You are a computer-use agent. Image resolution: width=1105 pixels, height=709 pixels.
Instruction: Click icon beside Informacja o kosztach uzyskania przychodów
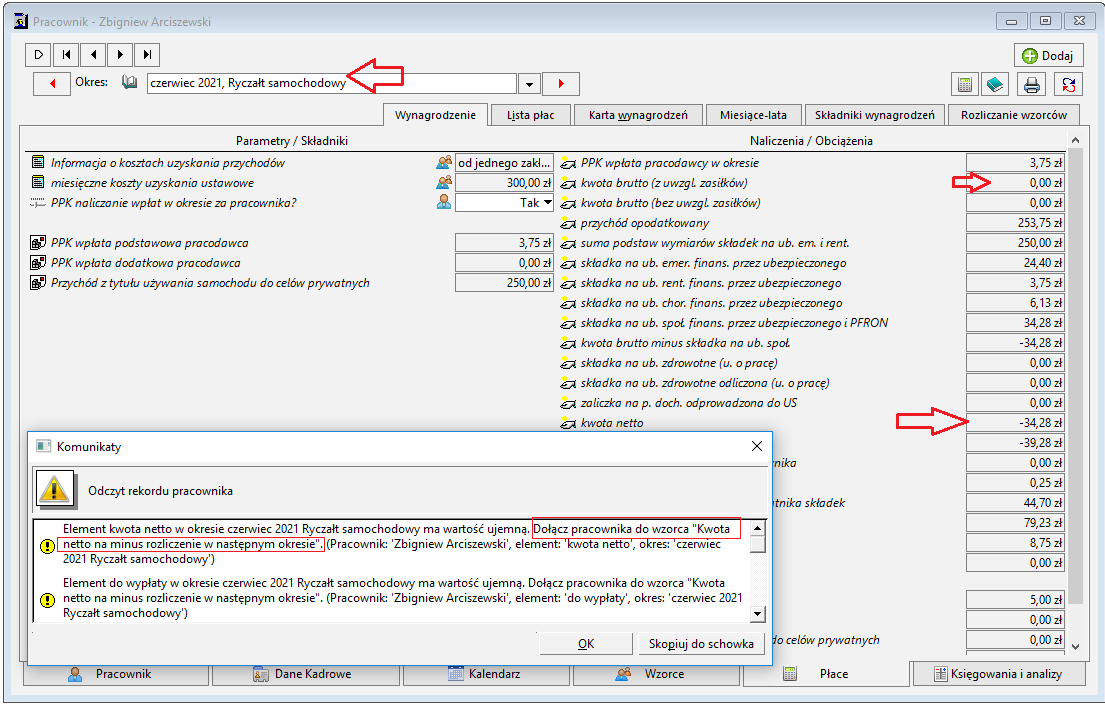(38, 163)
